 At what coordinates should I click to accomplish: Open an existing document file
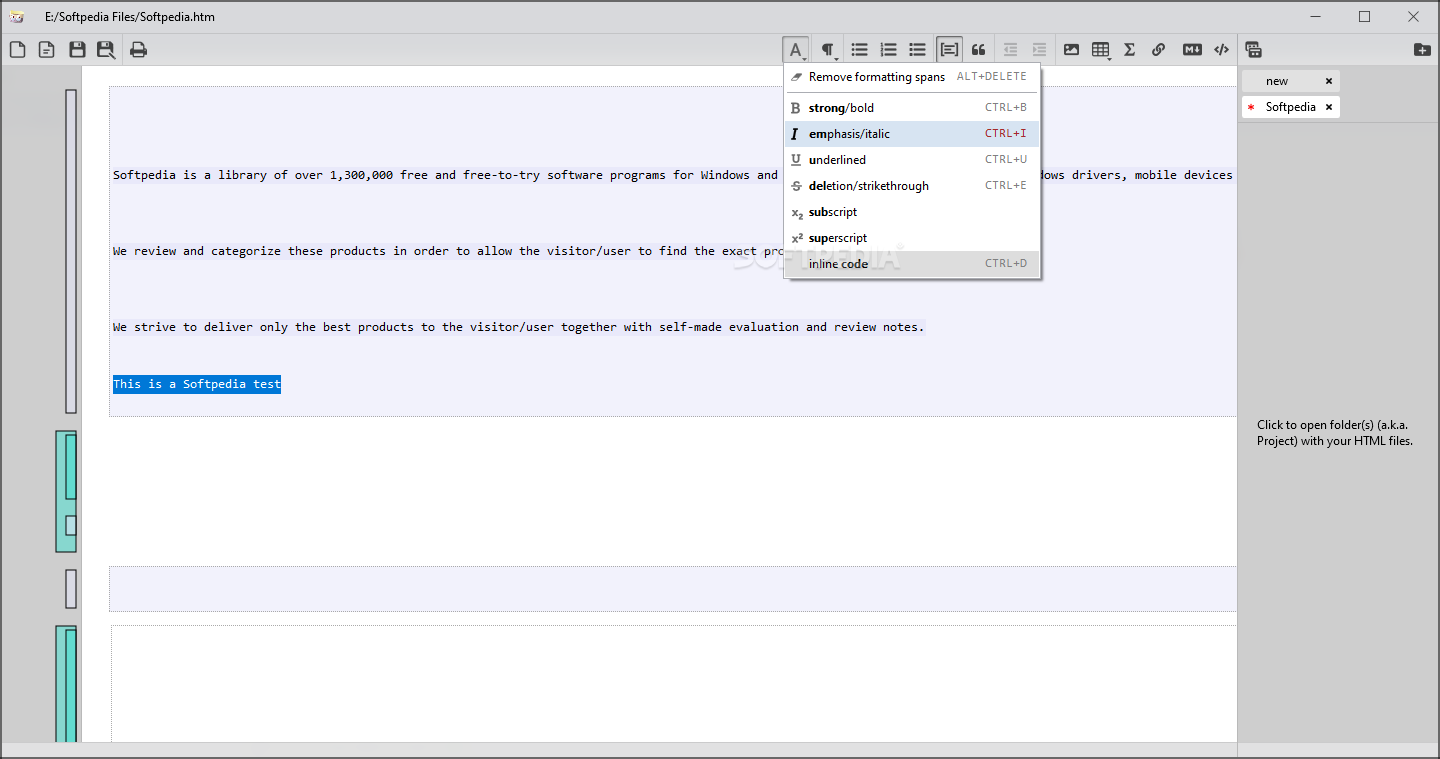(x=46, y=49)
